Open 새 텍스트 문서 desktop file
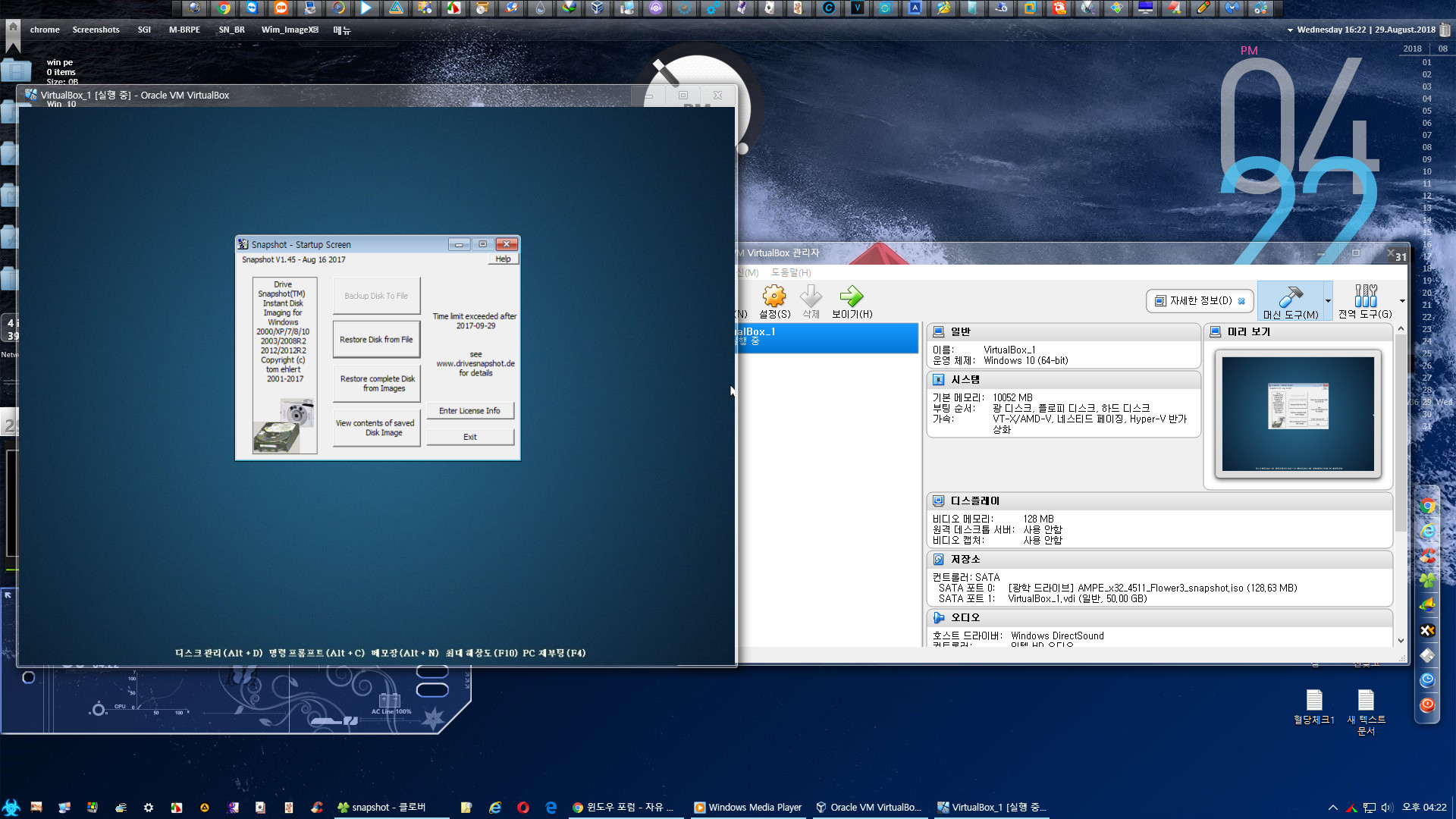1456x819 pixels. pyautogui.click(x=1366, y=713)
